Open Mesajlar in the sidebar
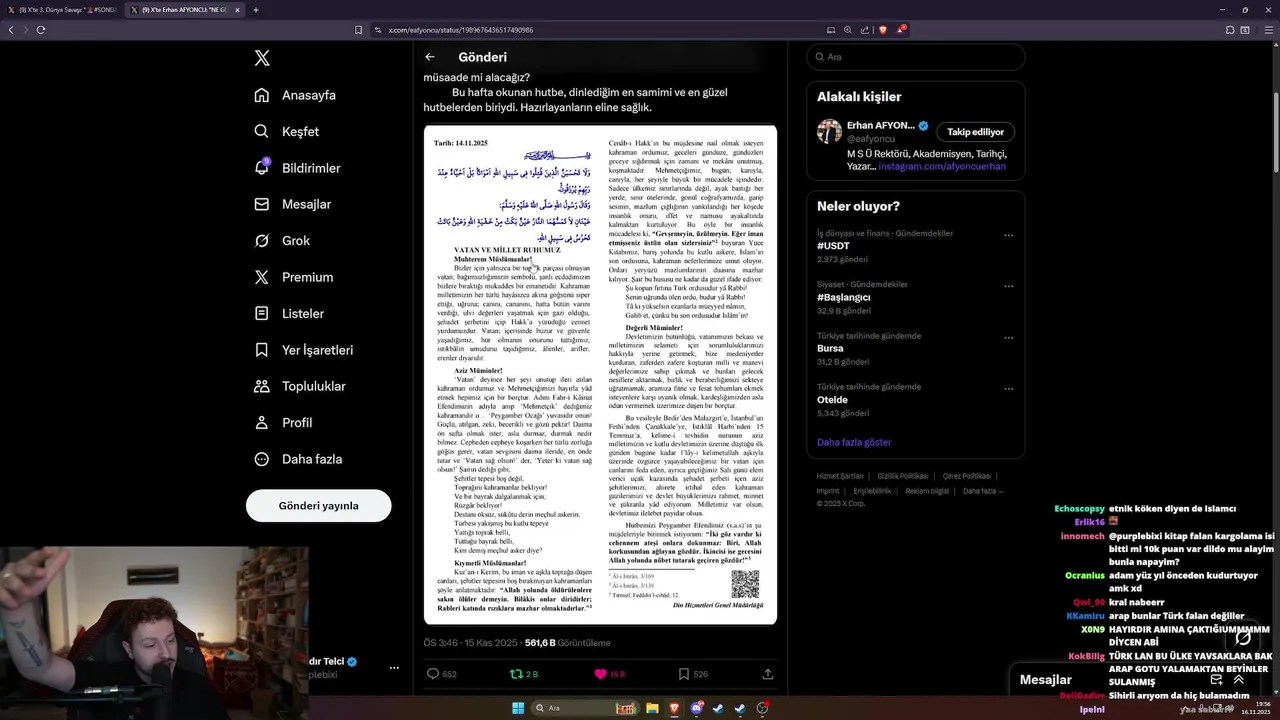Viewport: 1280px width, 720px height. point(293,204)
